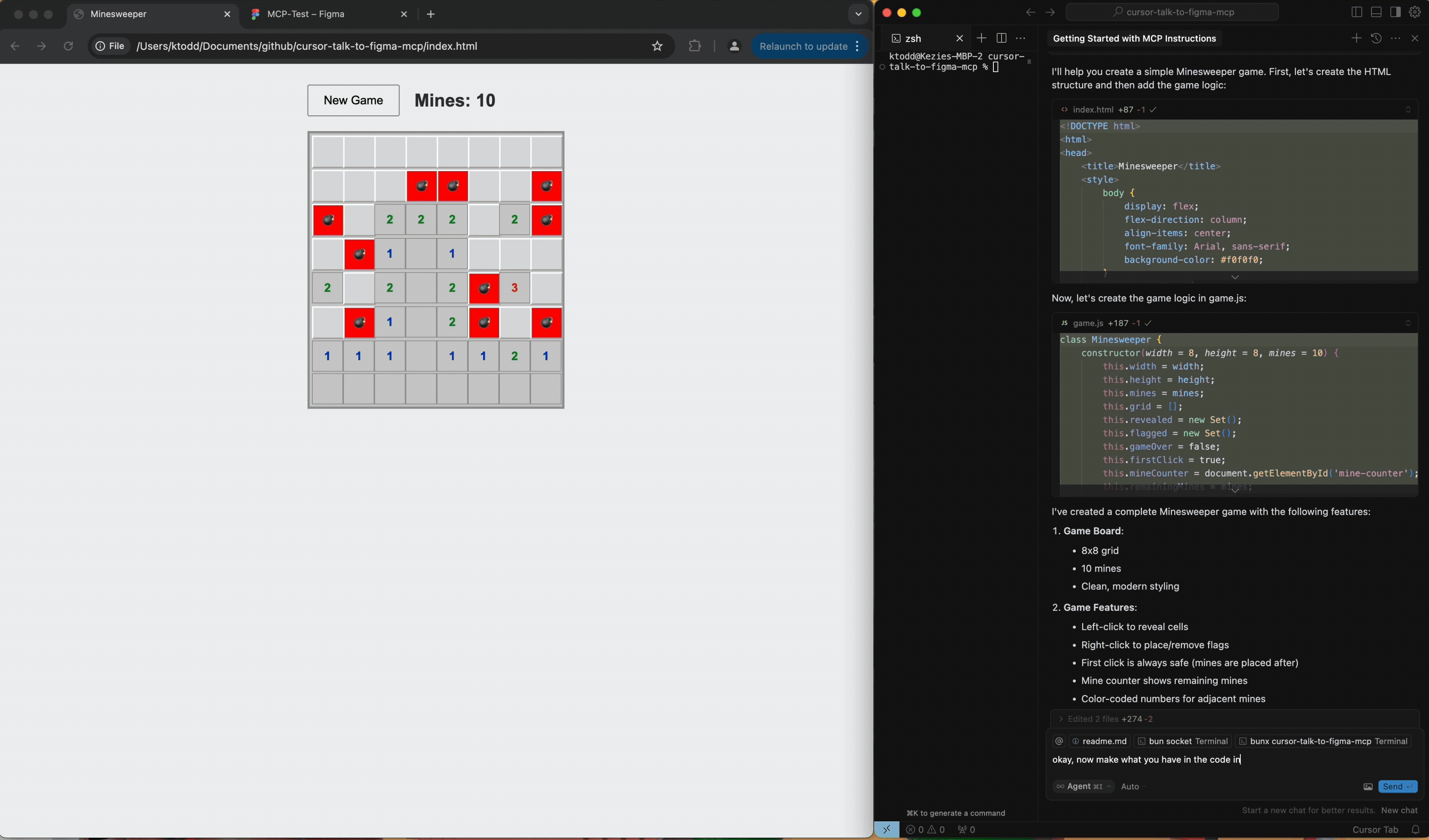This screenshot has height=840, width=1429.
Task: Bookmark the index.html page with the star
Action: tap(657, 46)
